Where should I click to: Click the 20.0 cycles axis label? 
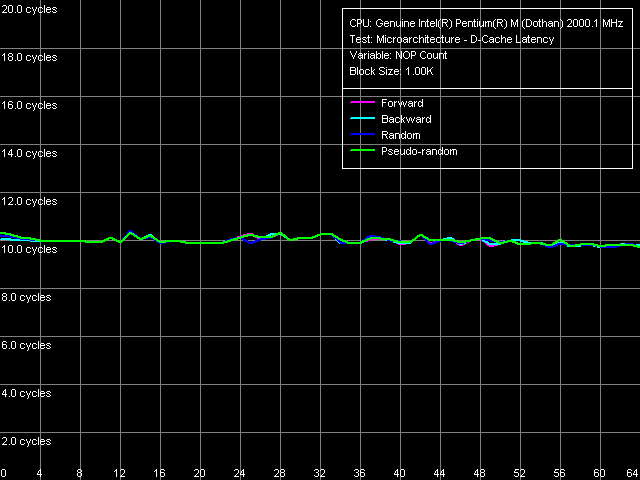coord(29,8)
